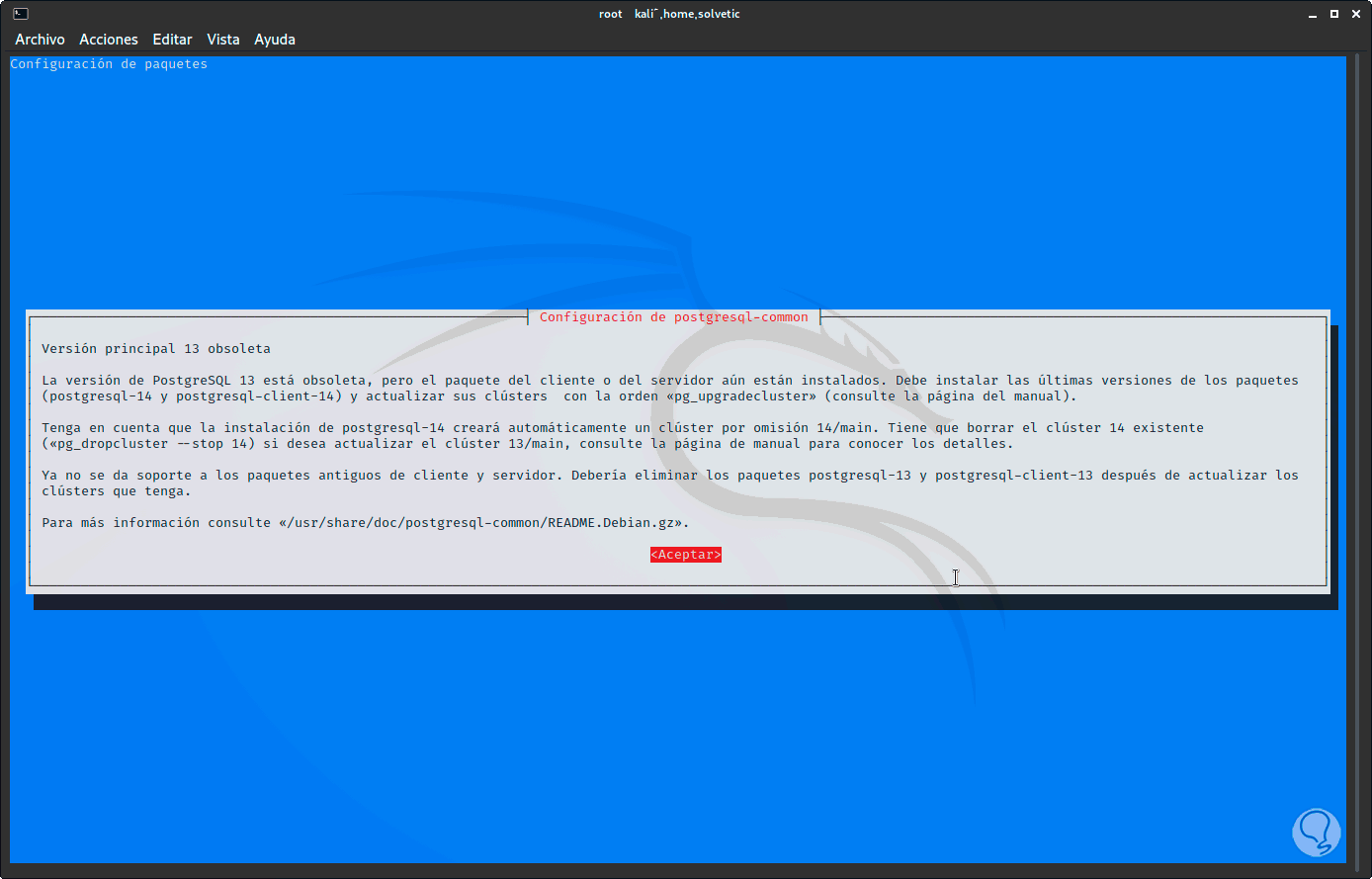The height and width of the screenshot is (879, 1372).
Task: Open the Editar menu
Action: pyautogui.click(x=172, y=40)
